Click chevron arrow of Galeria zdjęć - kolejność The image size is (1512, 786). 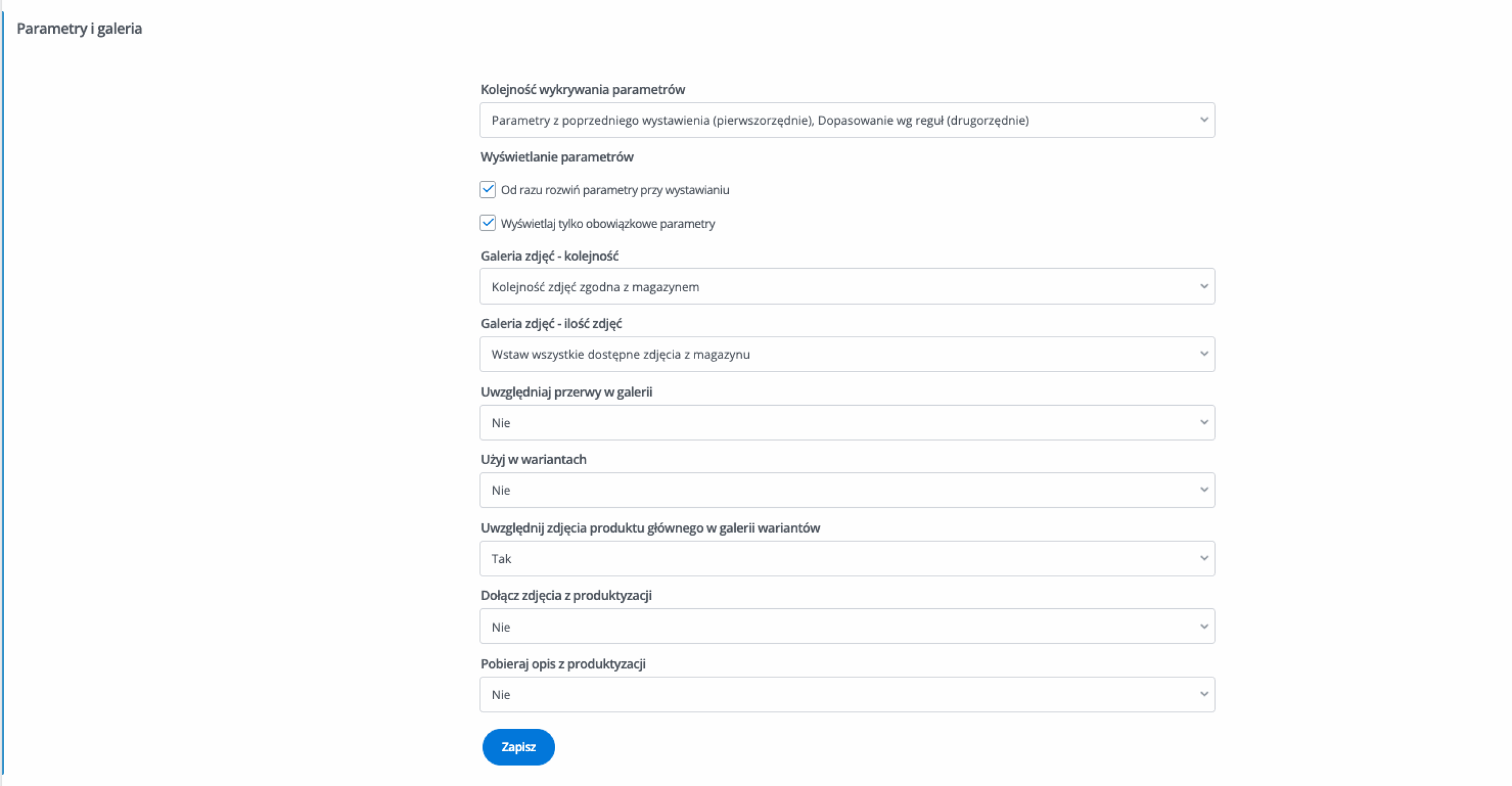click(1203, 286)
